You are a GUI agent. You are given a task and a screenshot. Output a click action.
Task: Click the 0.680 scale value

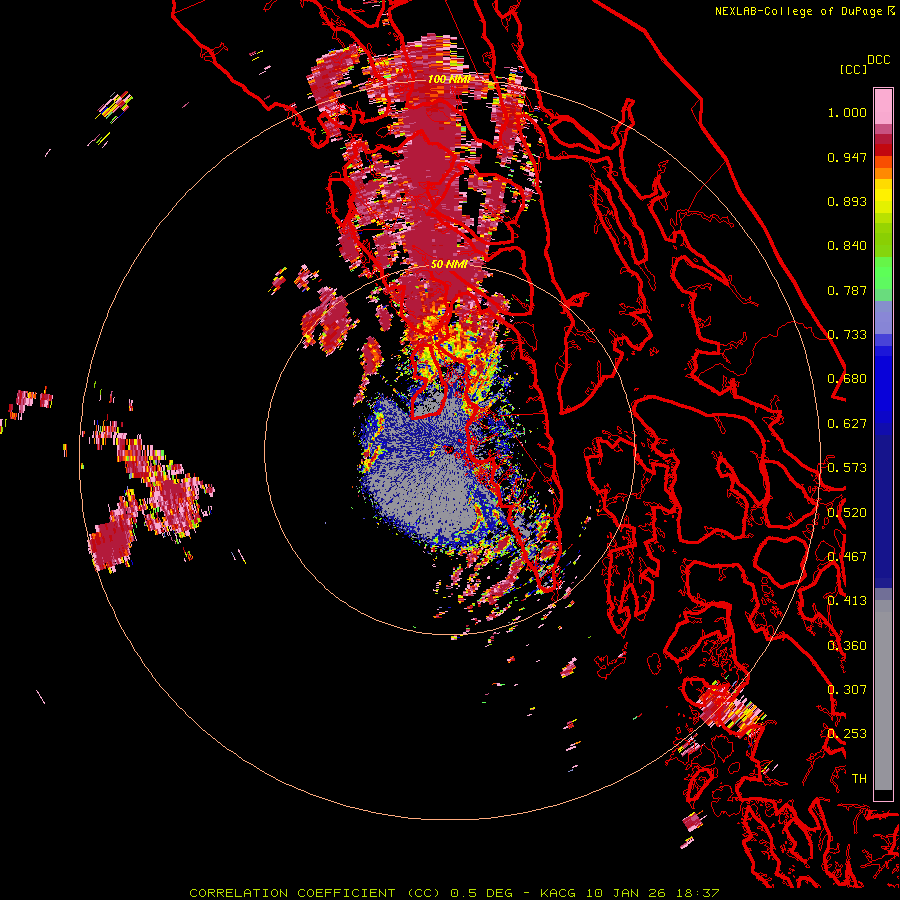847,379
